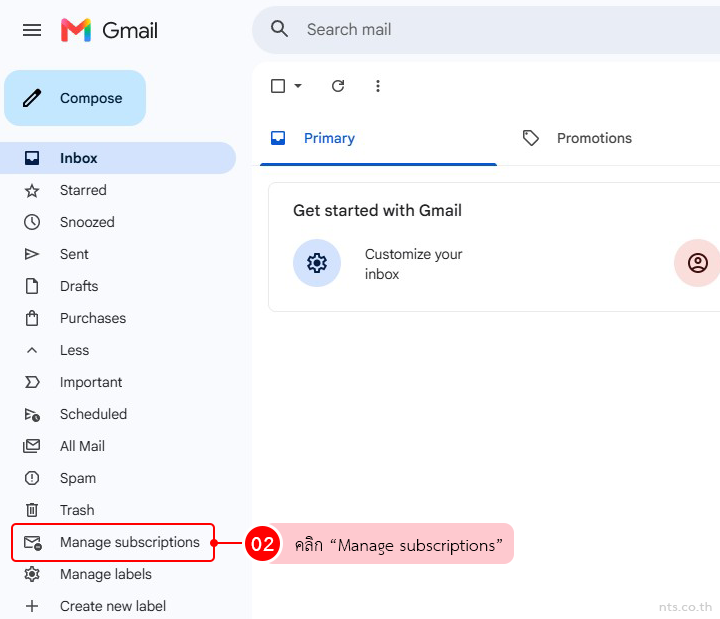Click the Important marker icon

click(x=32, y=382)
